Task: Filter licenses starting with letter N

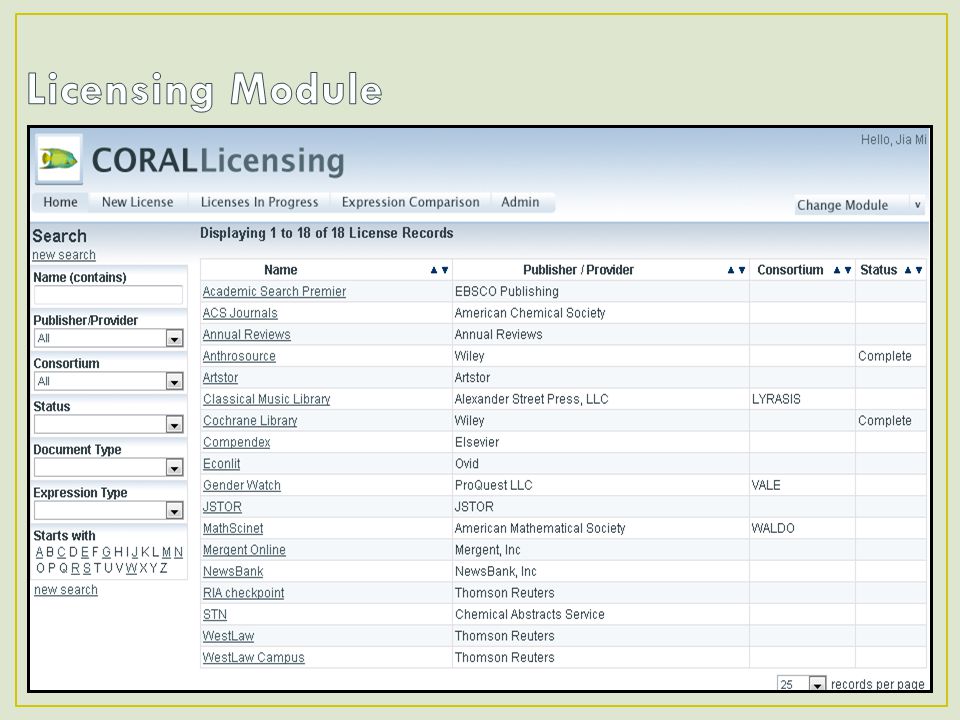Action: tap(178, 552)
